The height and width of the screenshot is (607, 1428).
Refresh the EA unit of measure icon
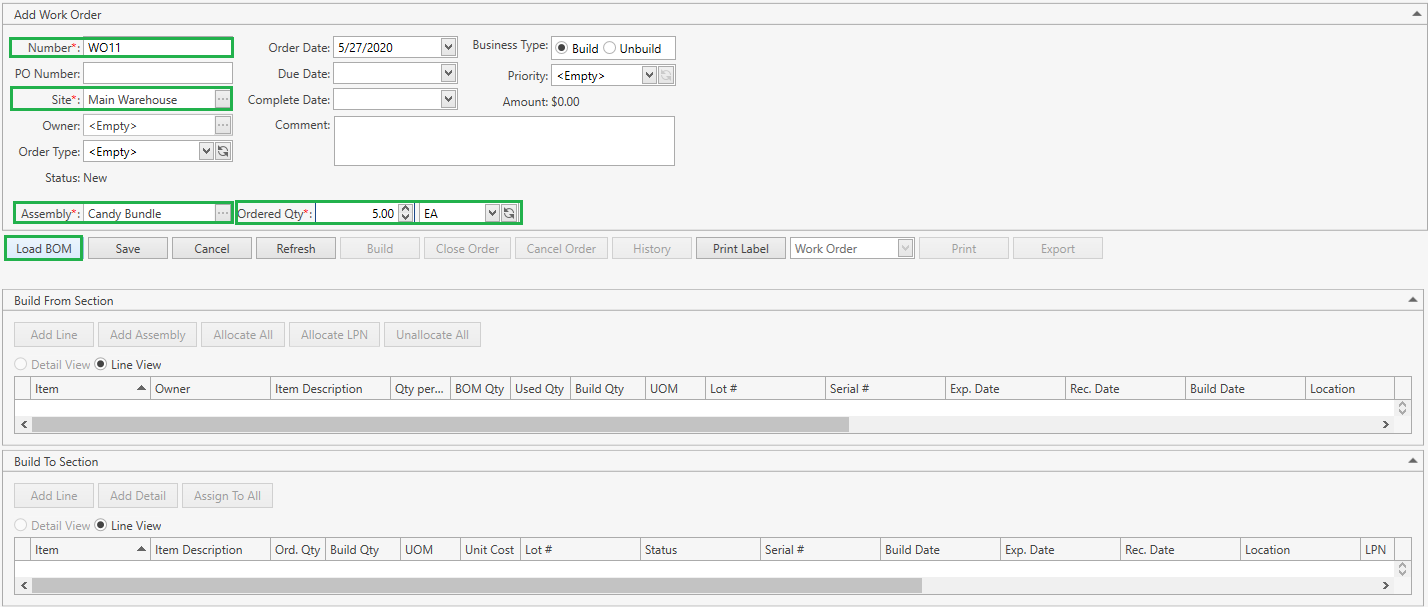pyautogui.click(x=509, y=213)
